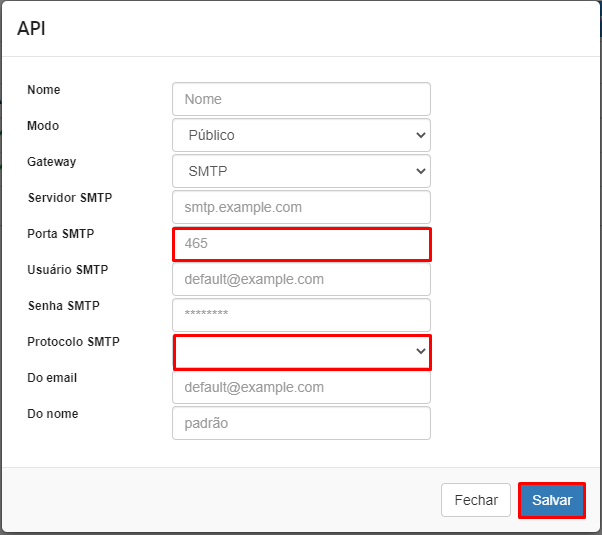
Task: Focus the Servidor SMTP input field
Action: 301,207
